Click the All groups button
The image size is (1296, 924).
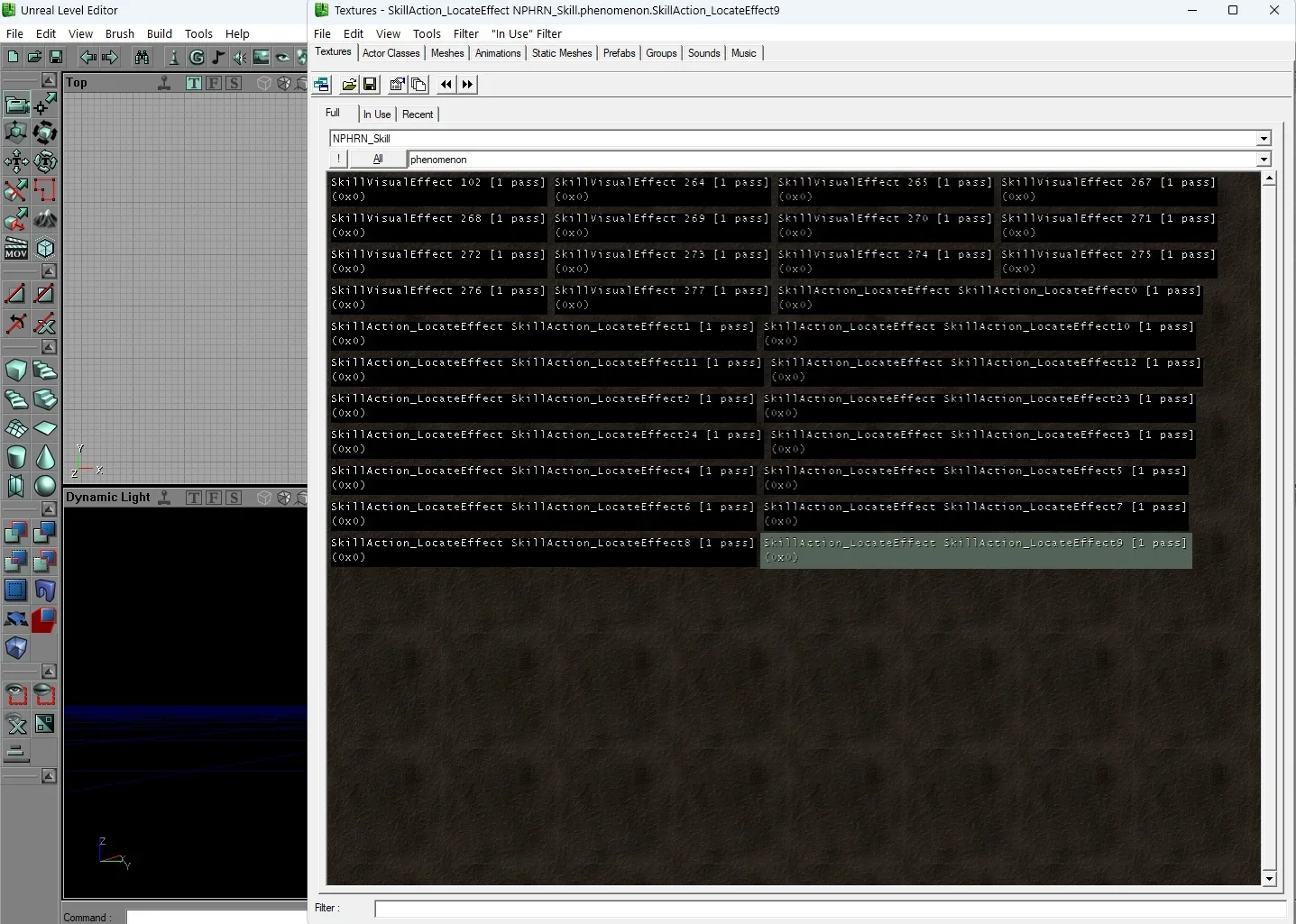click(x=378, y=160)
